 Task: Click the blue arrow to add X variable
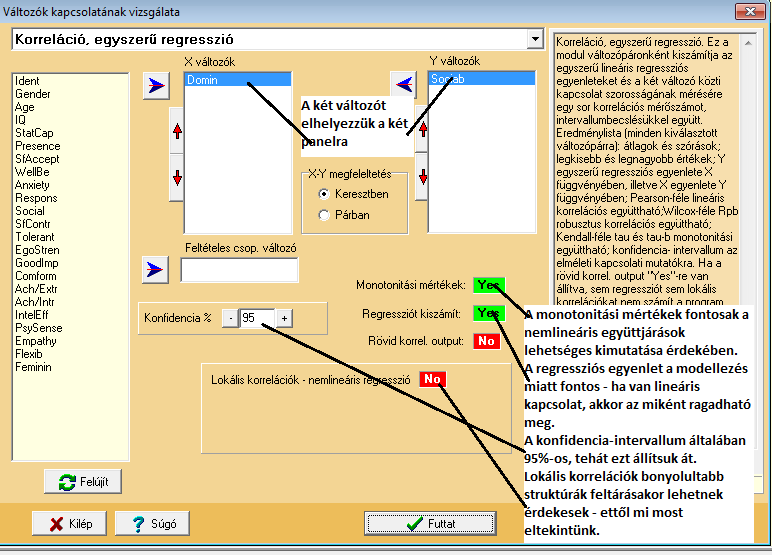pos(155,85)
